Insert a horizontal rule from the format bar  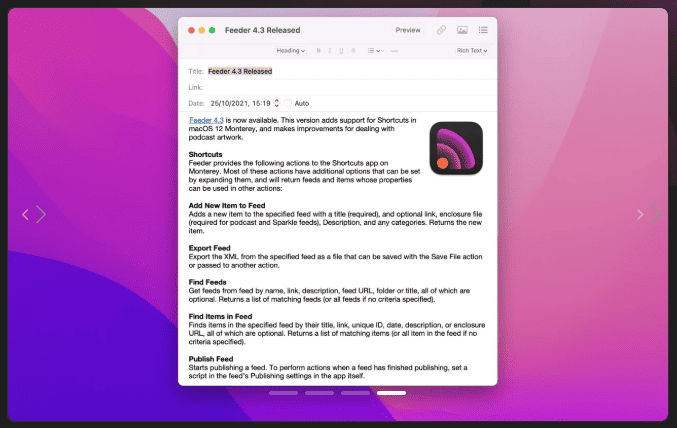(x=394, y=51)
